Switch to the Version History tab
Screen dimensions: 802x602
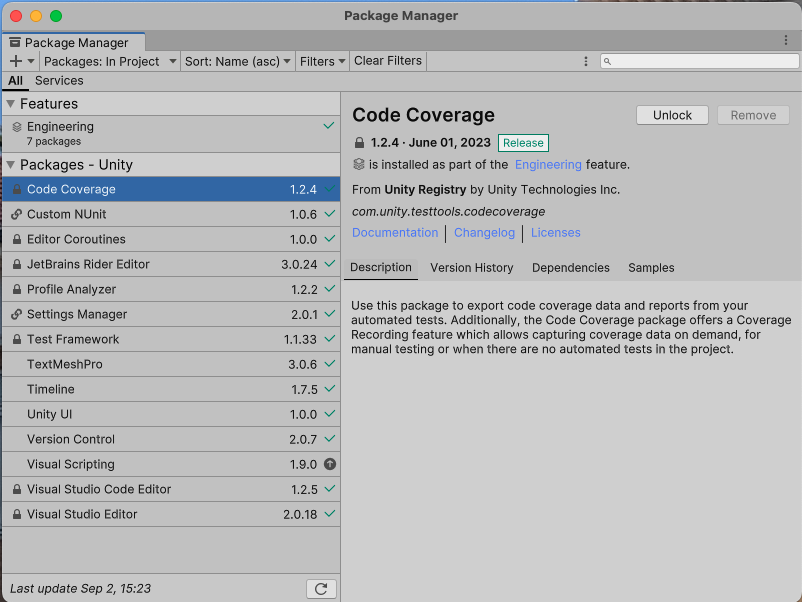pos(471,268)
